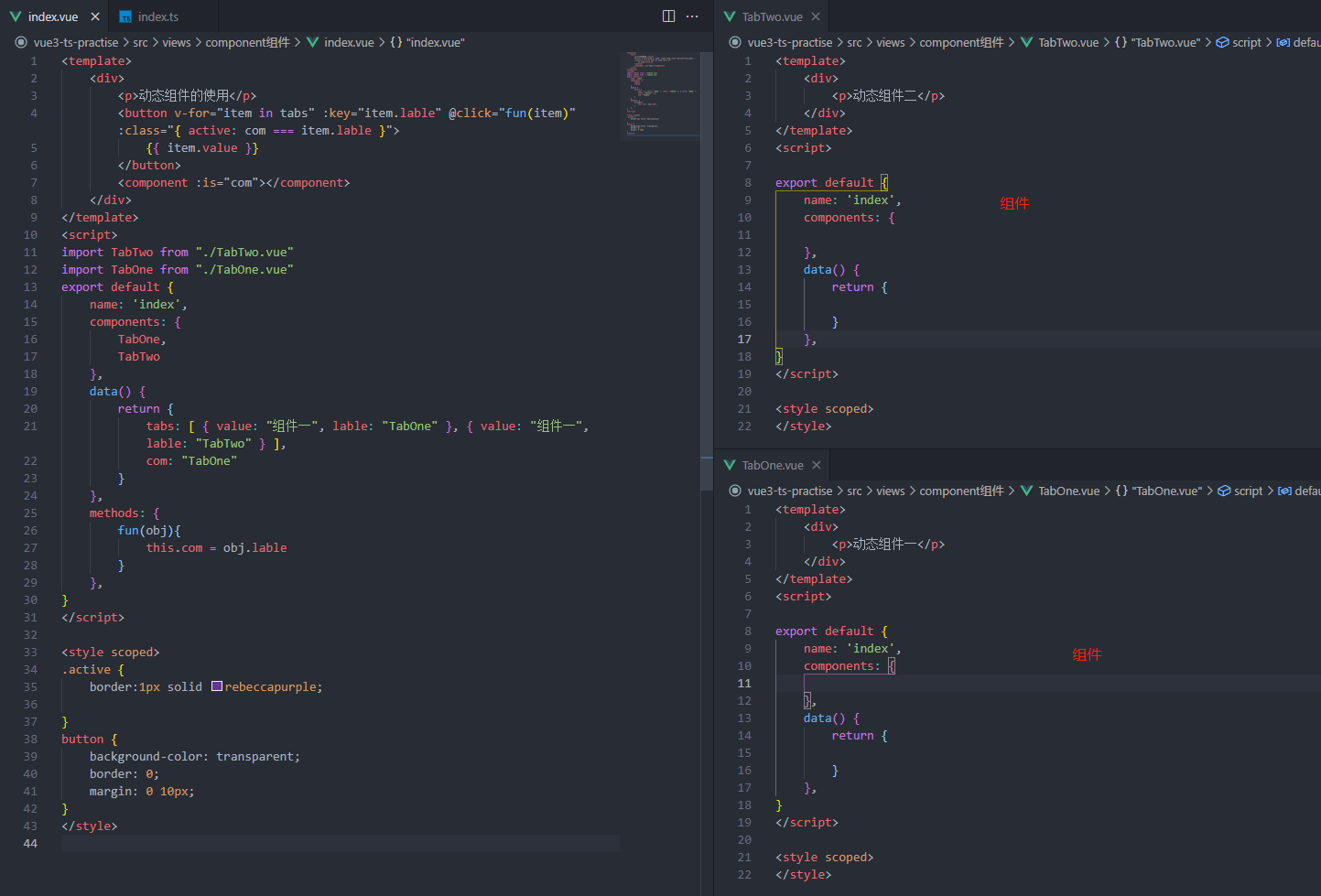The image size is (1321, 896).
Task: Click the split editor right icon
Action: (x=668, y=16)
